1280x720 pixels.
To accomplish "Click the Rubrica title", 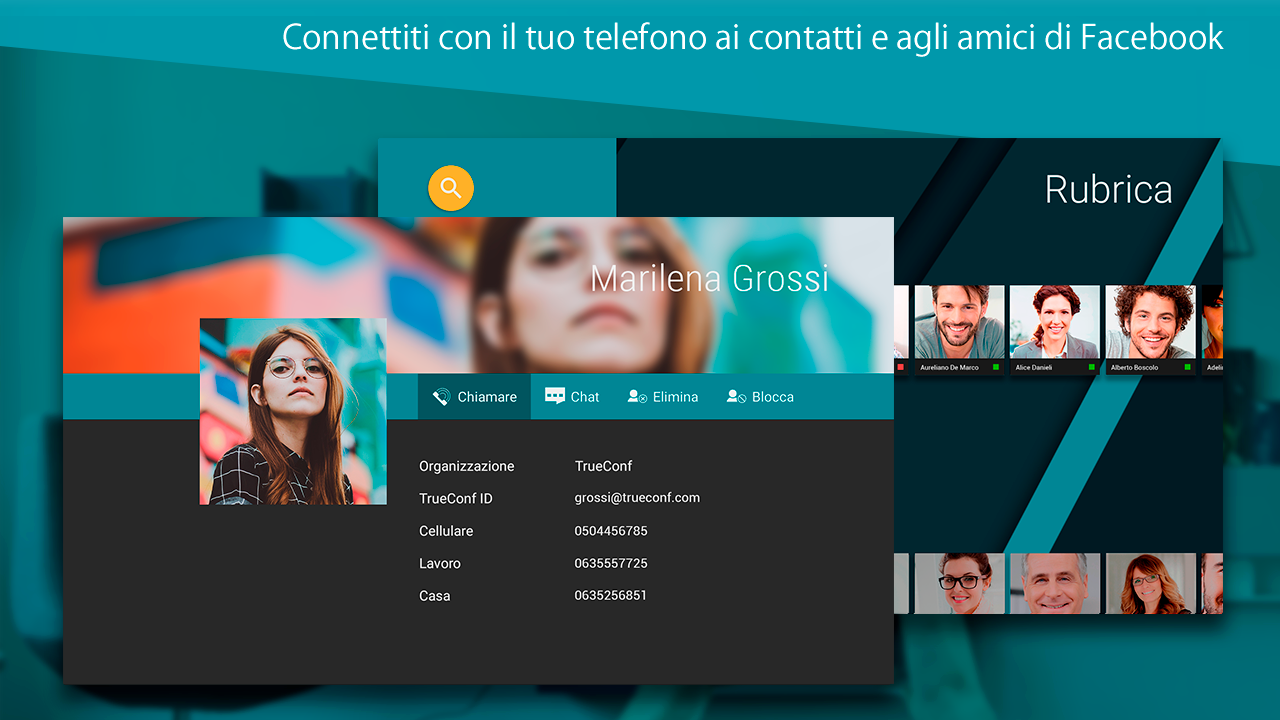I will (1108, 189).
